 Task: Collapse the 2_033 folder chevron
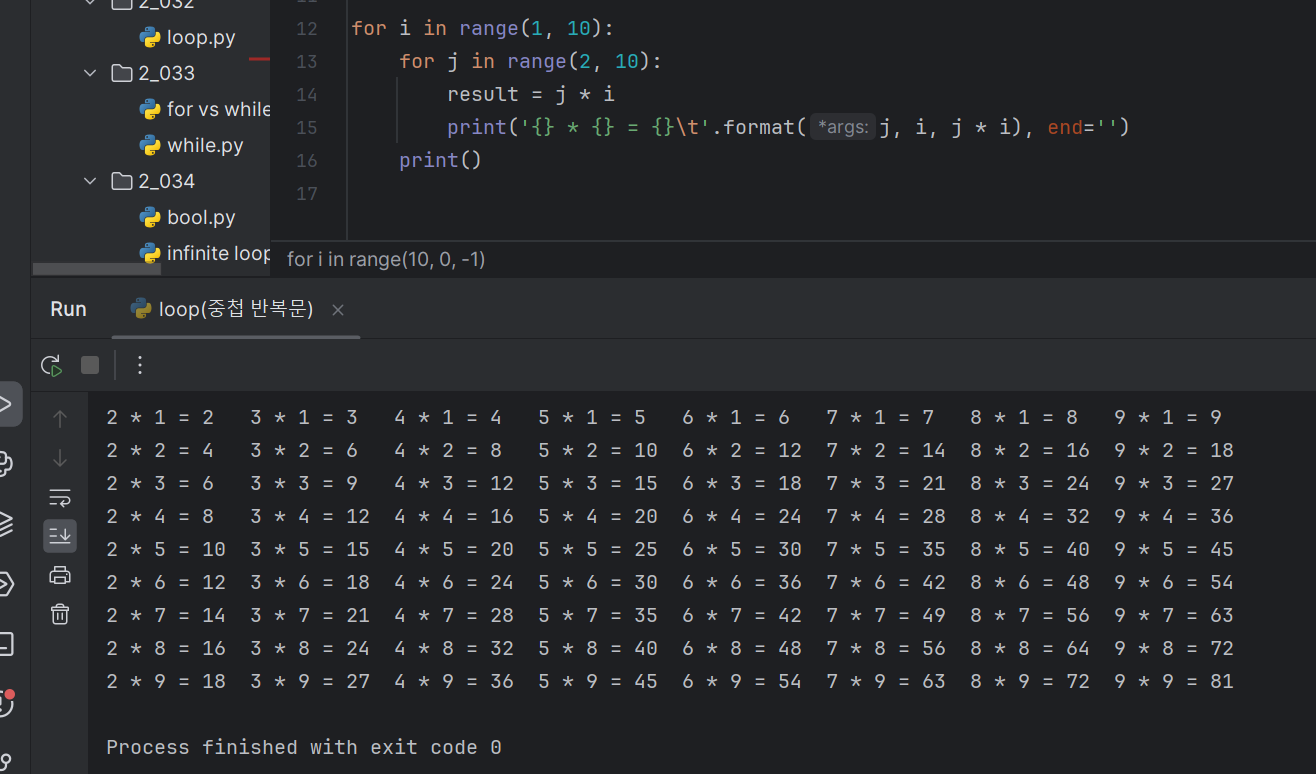(91, 73)
